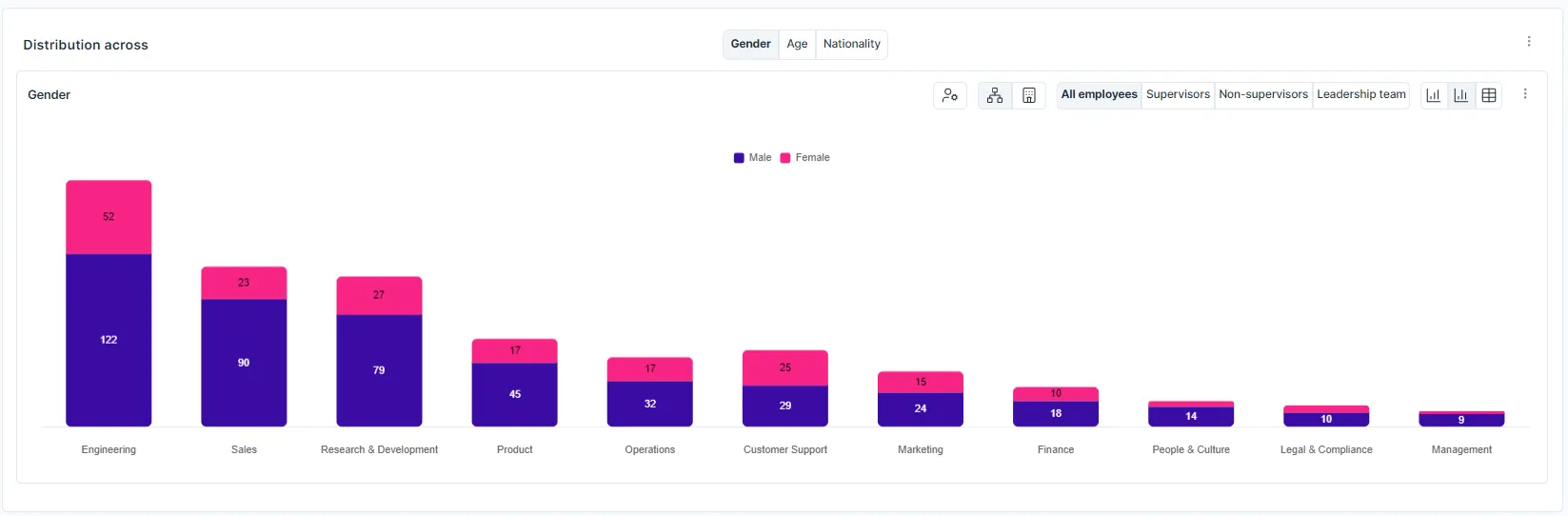This screenshot has width=1568, height=516.
Task: Click the Distribution across heading
Action: [x=86, y=45]
